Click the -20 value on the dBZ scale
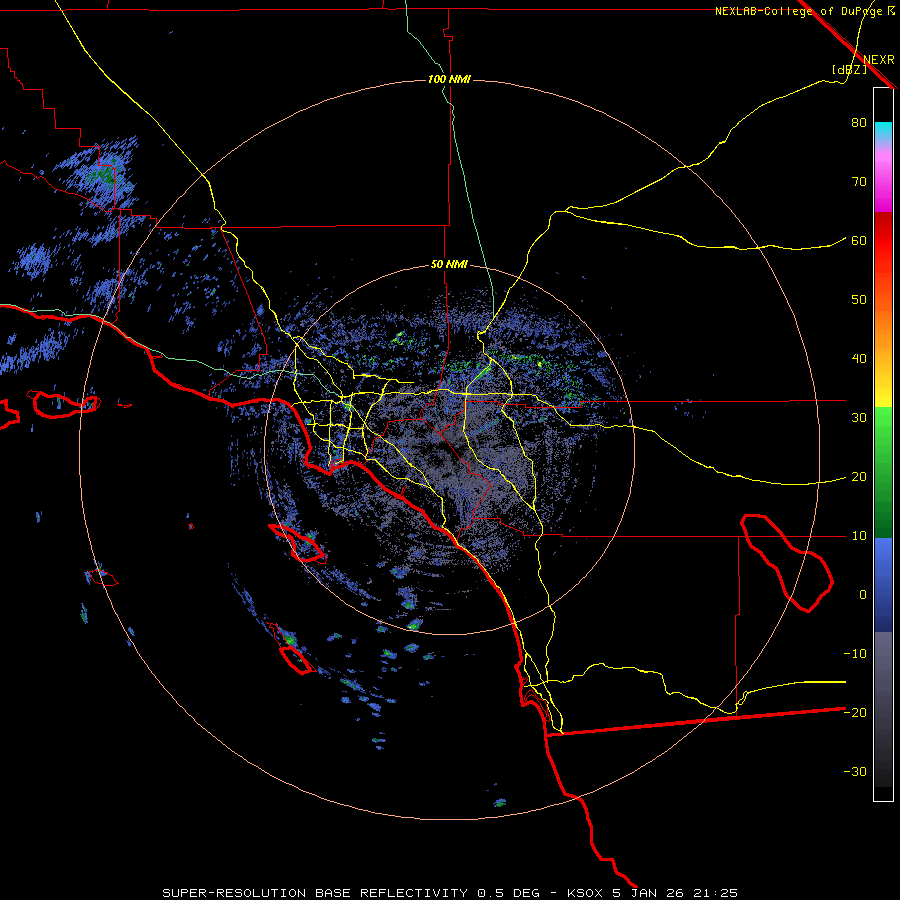This screenshot has width=900, height=900. (x=855, y=712)
